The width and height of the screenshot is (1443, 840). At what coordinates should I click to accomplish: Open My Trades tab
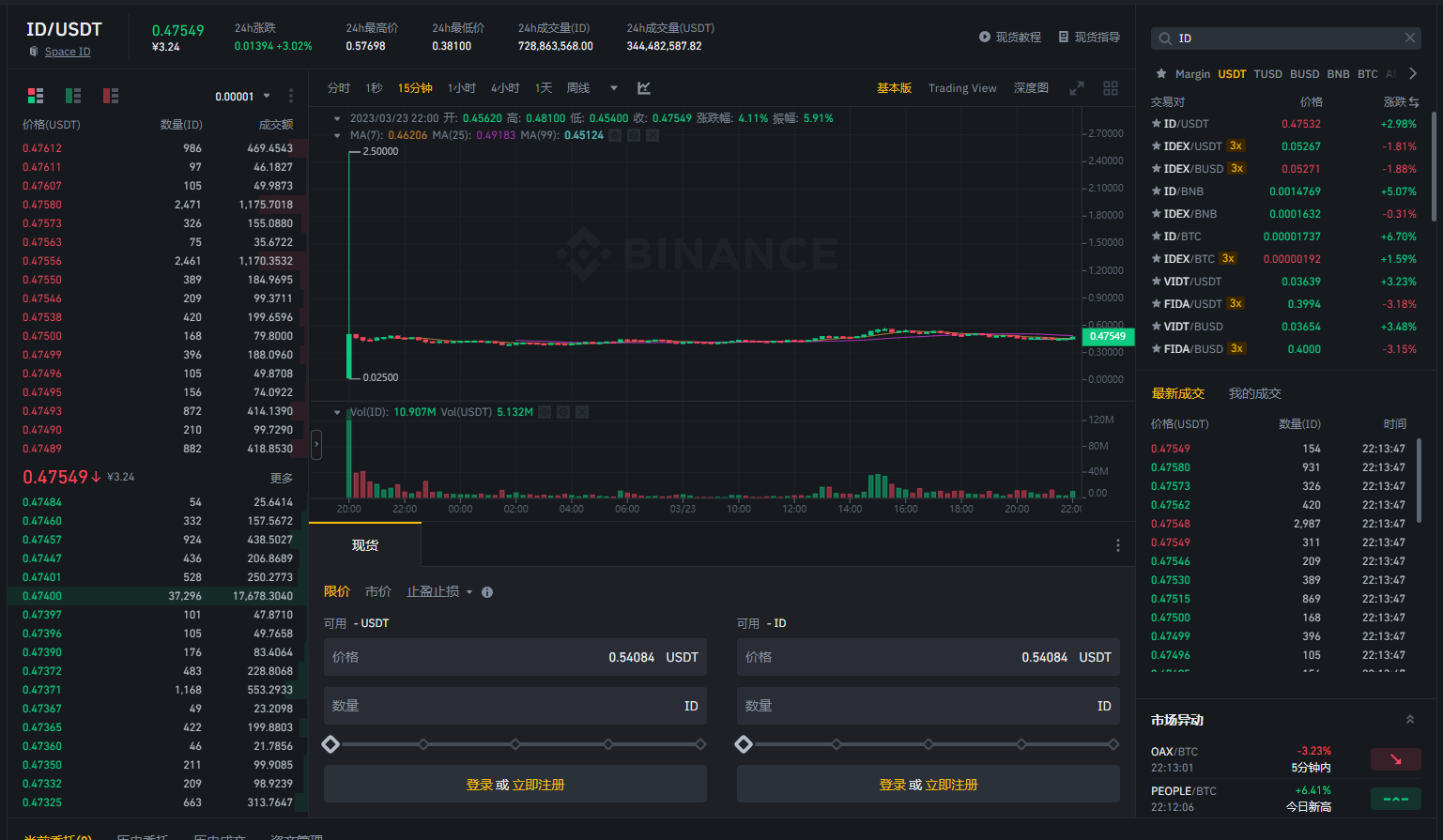pyautogui.click(x=1254, y=394)
